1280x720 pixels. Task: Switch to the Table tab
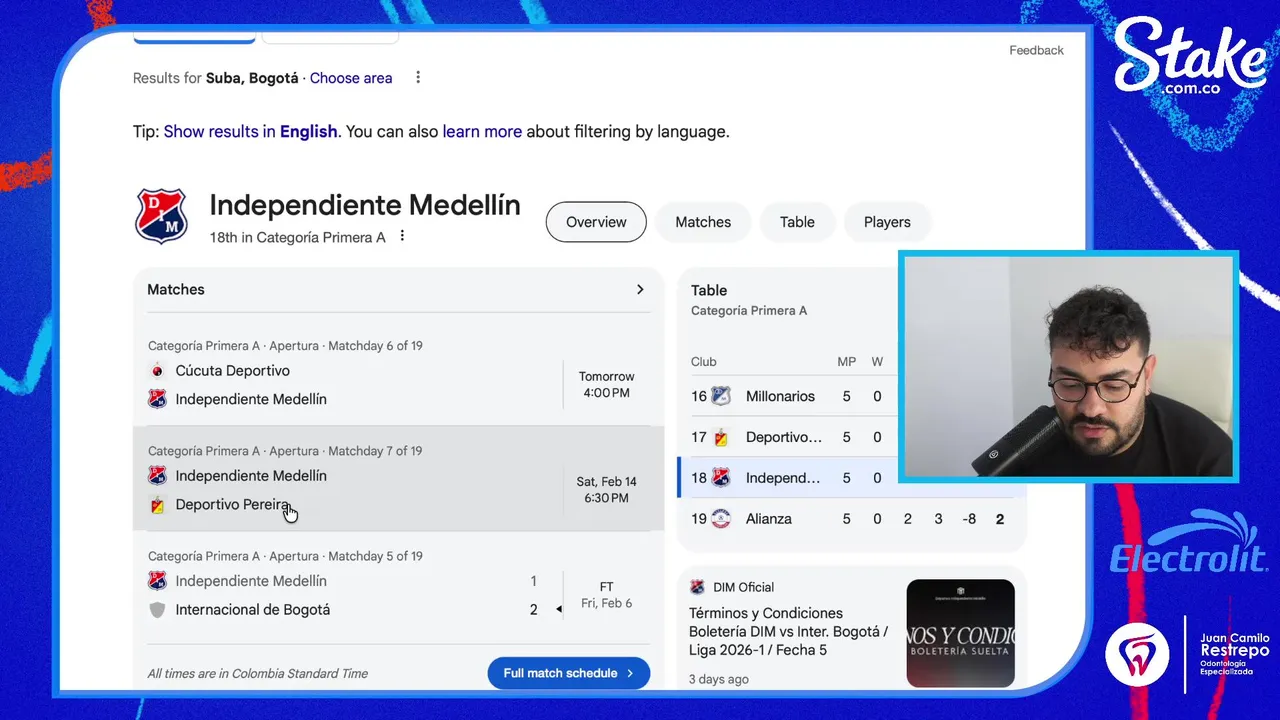(797, 222)
